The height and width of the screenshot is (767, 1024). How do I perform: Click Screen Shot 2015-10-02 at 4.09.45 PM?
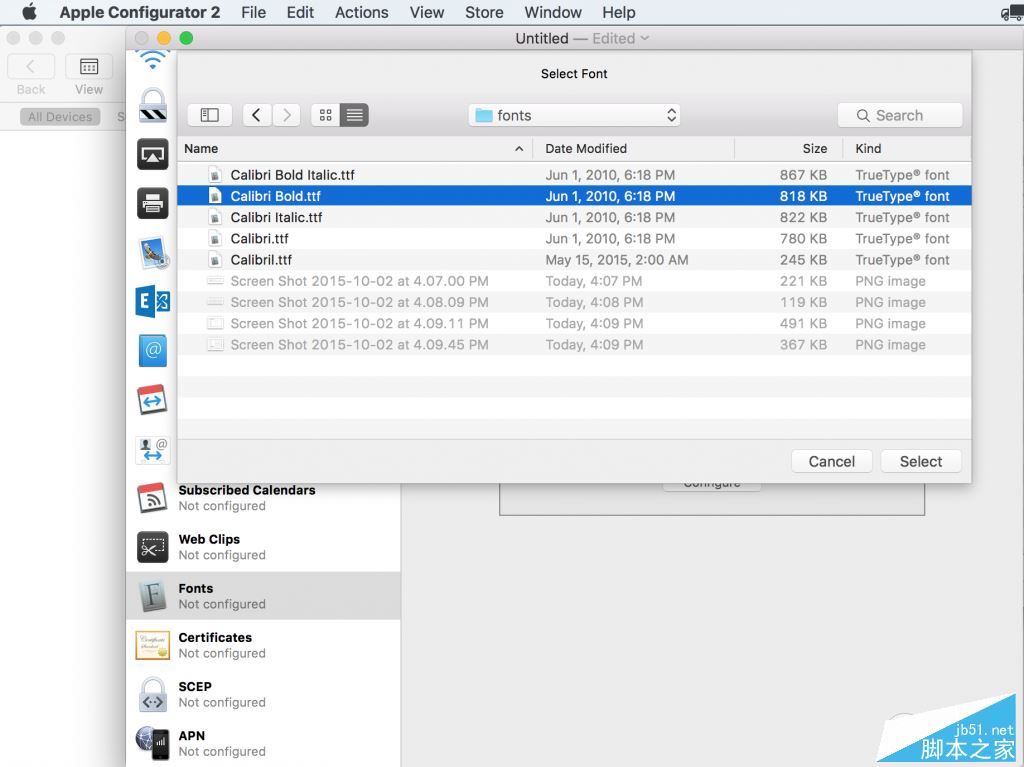click(x=574, y=345)
